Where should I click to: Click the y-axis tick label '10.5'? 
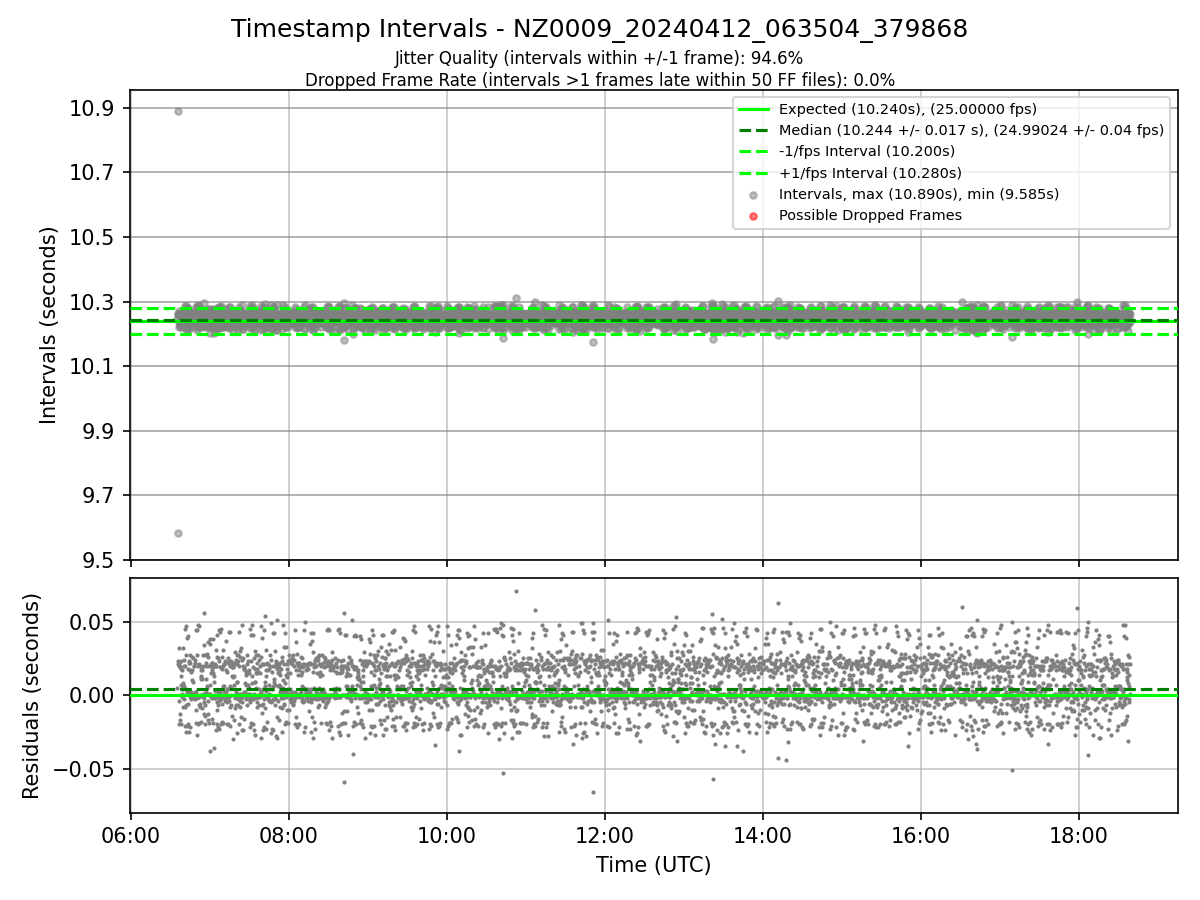point(92,237)
